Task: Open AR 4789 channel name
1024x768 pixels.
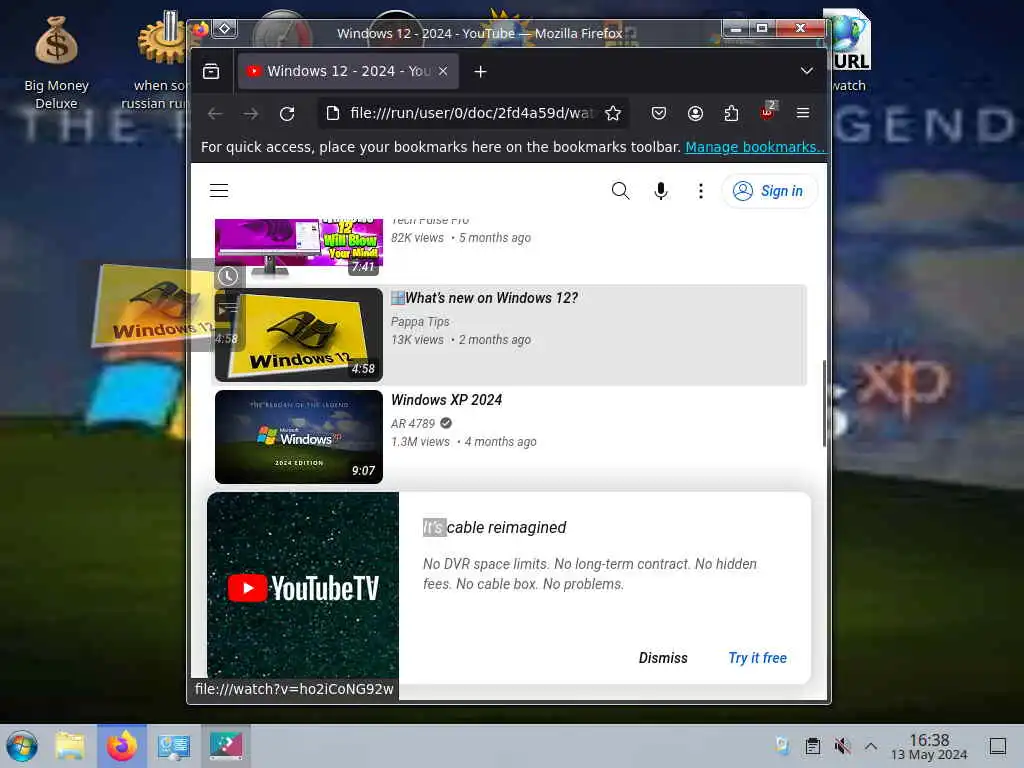Action: [x=413, y=423]
